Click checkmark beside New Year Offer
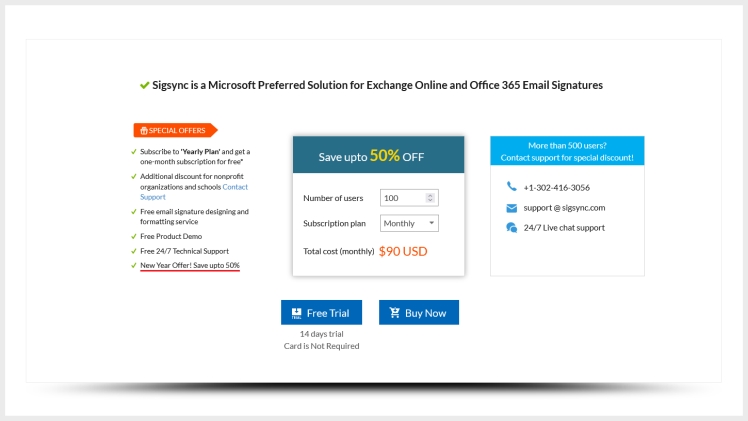748x421 pixels. (134, 265)
